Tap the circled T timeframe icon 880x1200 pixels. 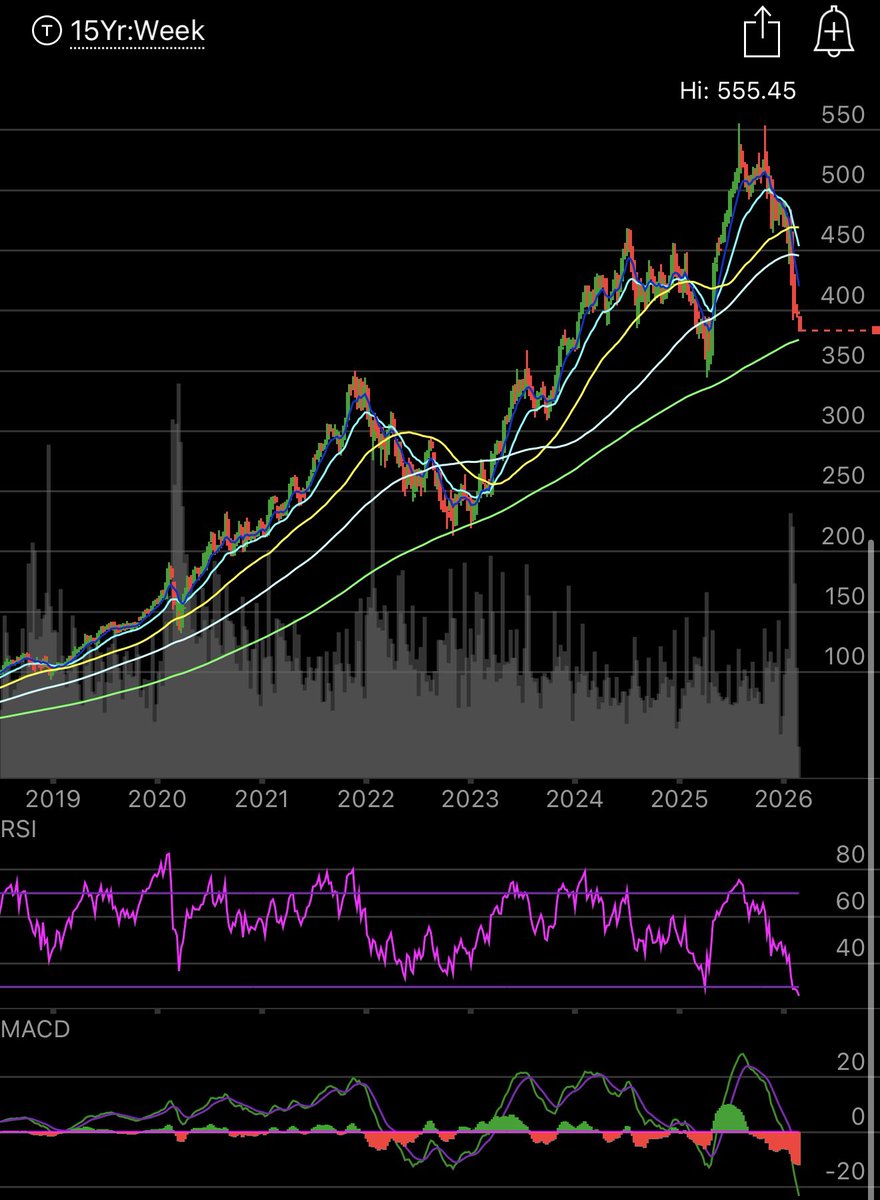pos(45,31)
